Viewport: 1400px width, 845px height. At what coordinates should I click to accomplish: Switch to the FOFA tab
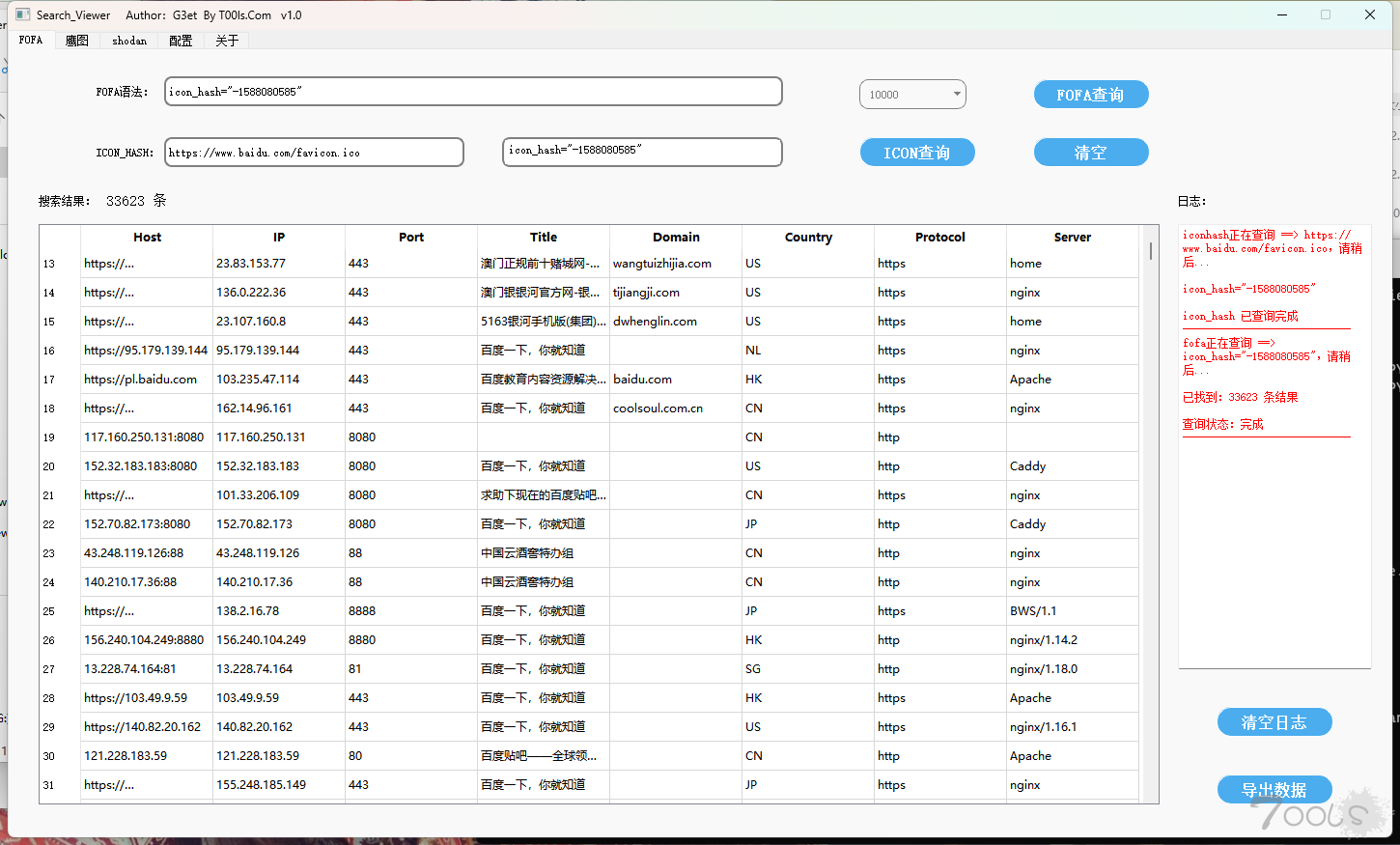(x=31, y=40)
